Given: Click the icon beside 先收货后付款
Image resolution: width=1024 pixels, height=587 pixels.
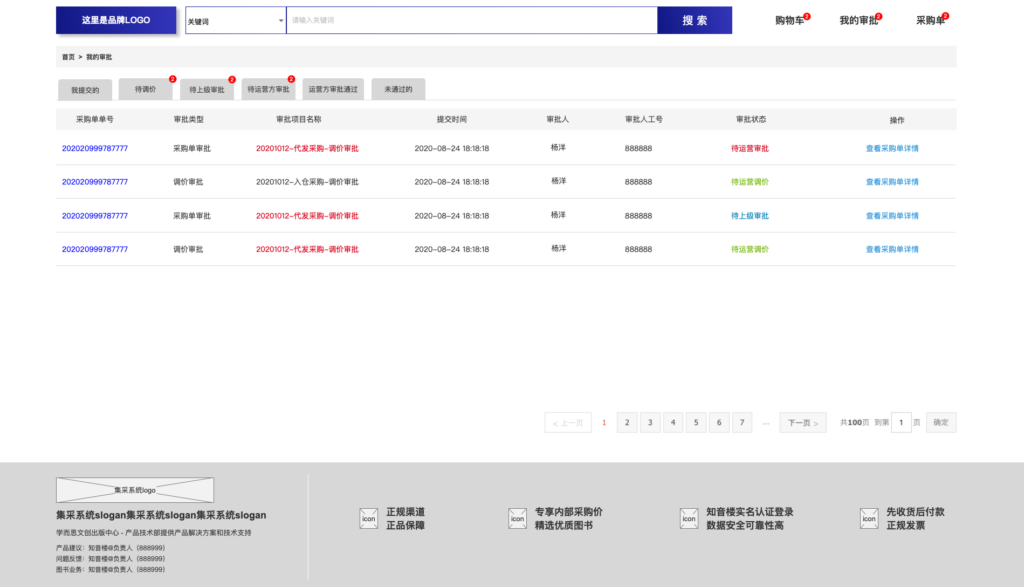Looking at the screenshot, I should [869, 518].
